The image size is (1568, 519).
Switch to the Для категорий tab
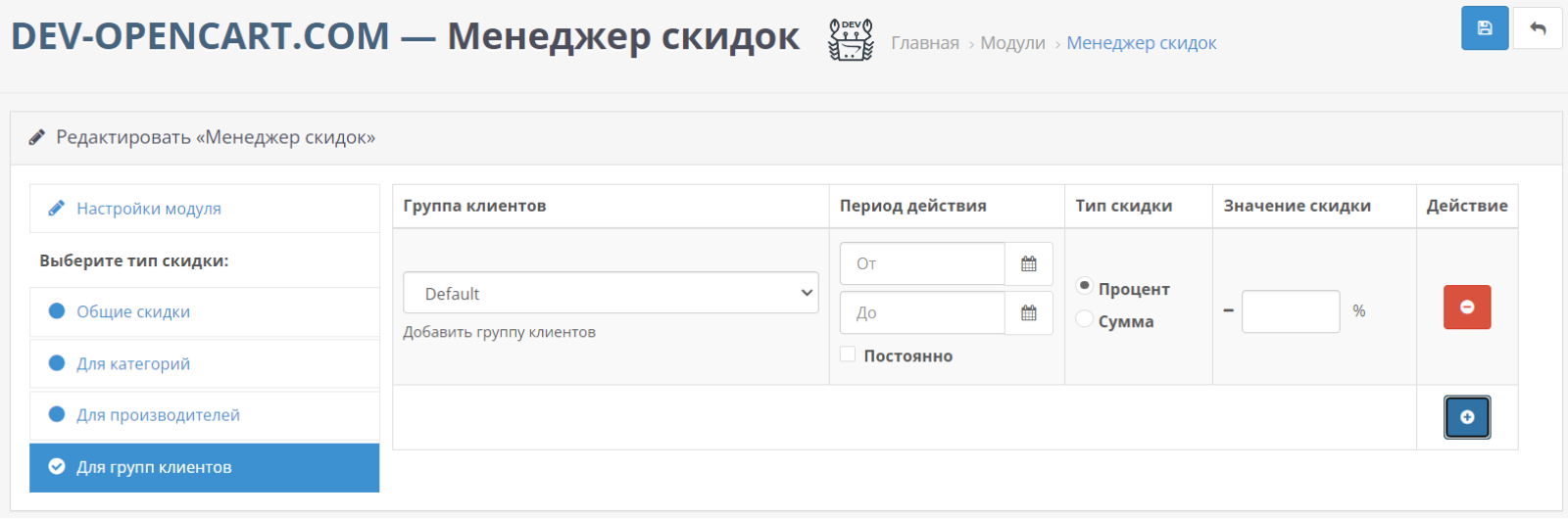click(205, 363)
